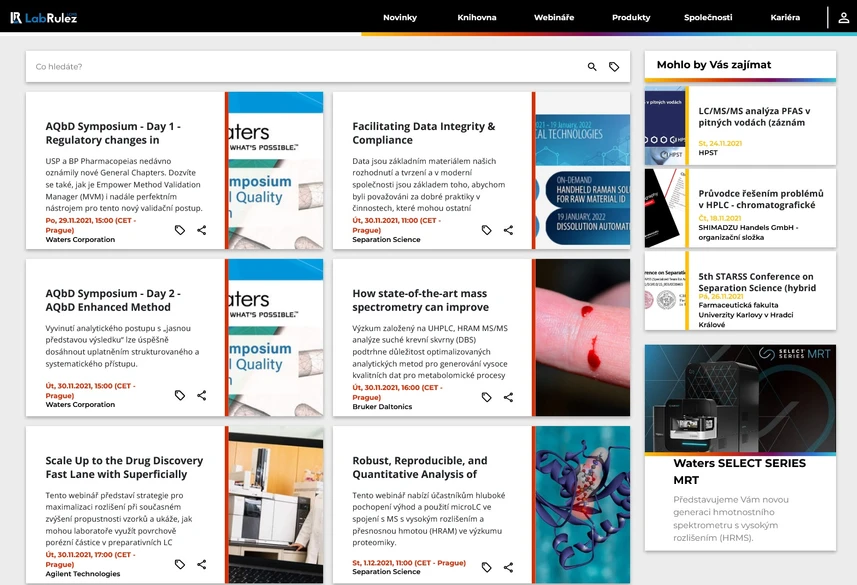Click tag icon on Facilitating Data Integrity card

click(x=486, y=230)
